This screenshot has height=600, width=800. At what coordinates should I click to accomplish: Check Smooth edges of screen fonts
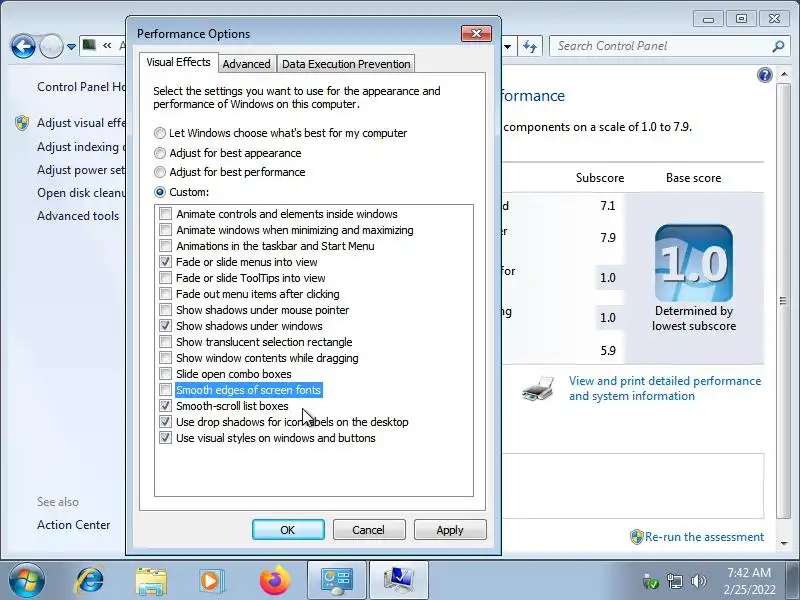coord(165,390)
